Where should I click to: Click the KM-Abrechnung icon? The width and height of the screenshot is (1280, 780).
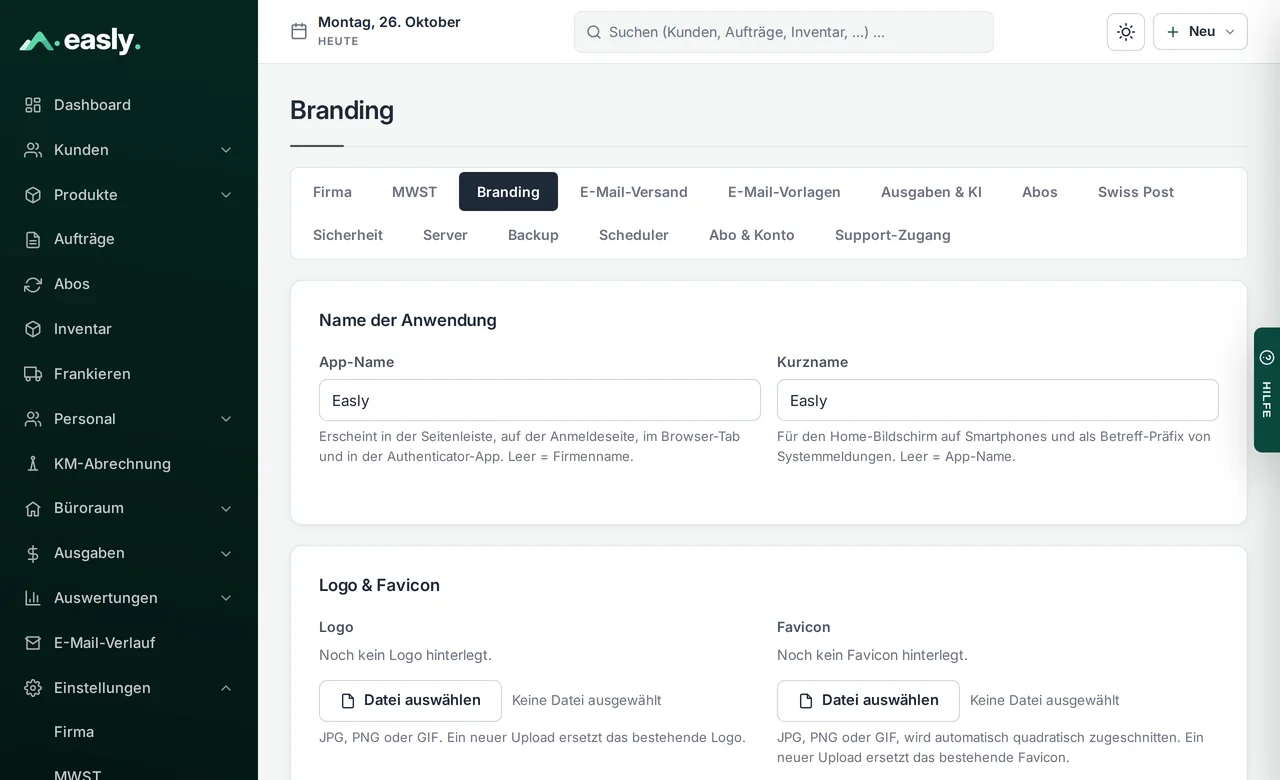pyautogui.click(x=33, y=464)
